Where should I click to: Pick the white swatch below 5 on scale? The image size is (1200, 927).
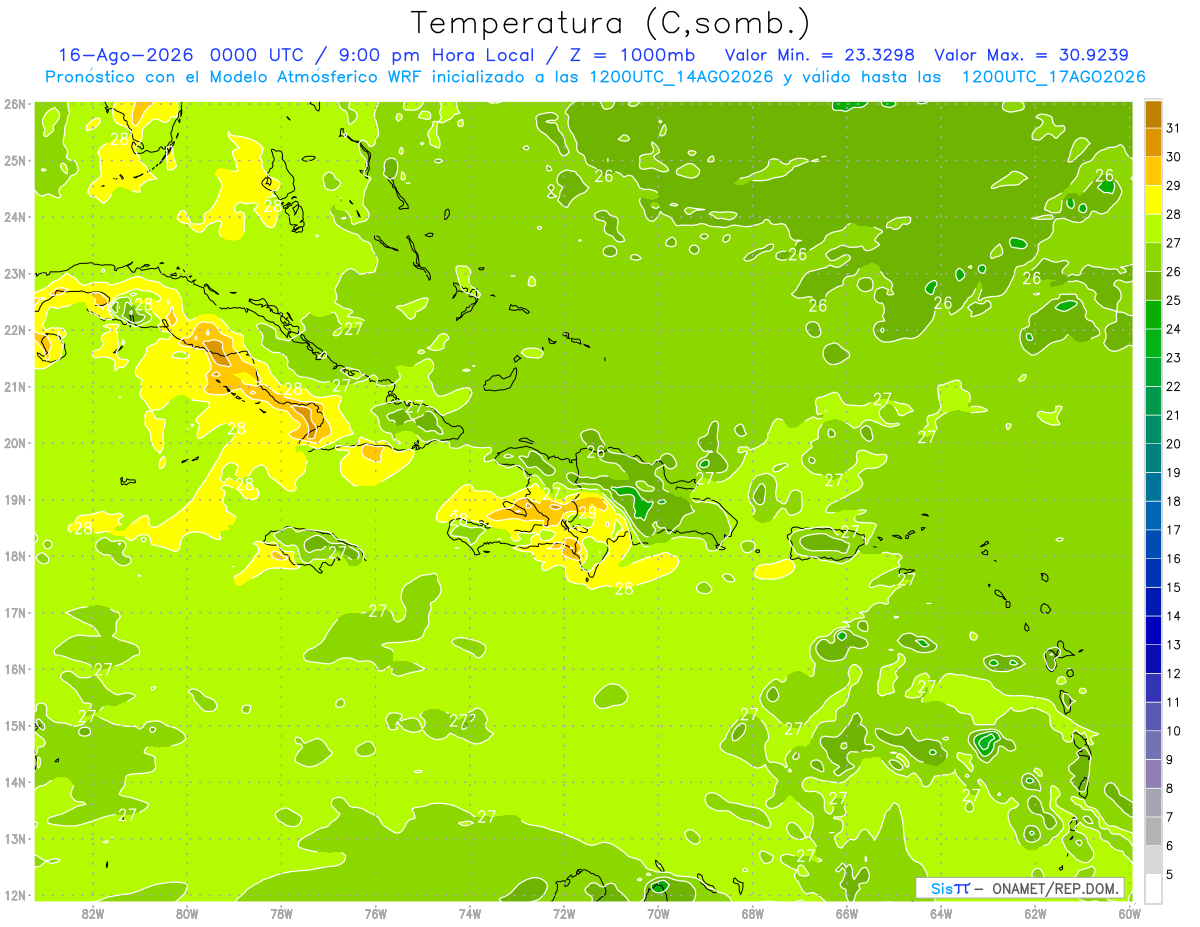click(x=1153, y=888)
